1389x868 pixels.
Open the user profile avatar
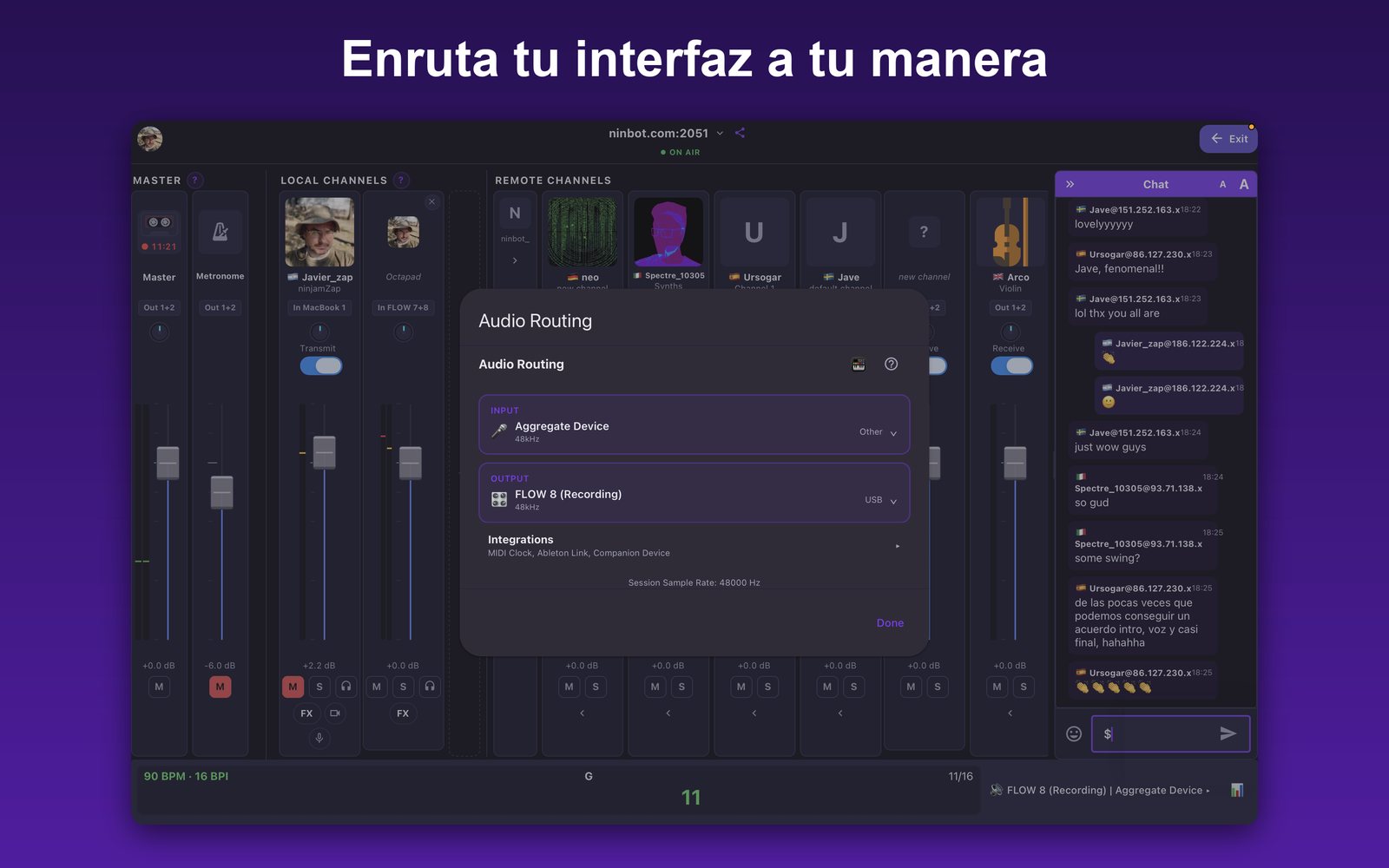point(149,139)
